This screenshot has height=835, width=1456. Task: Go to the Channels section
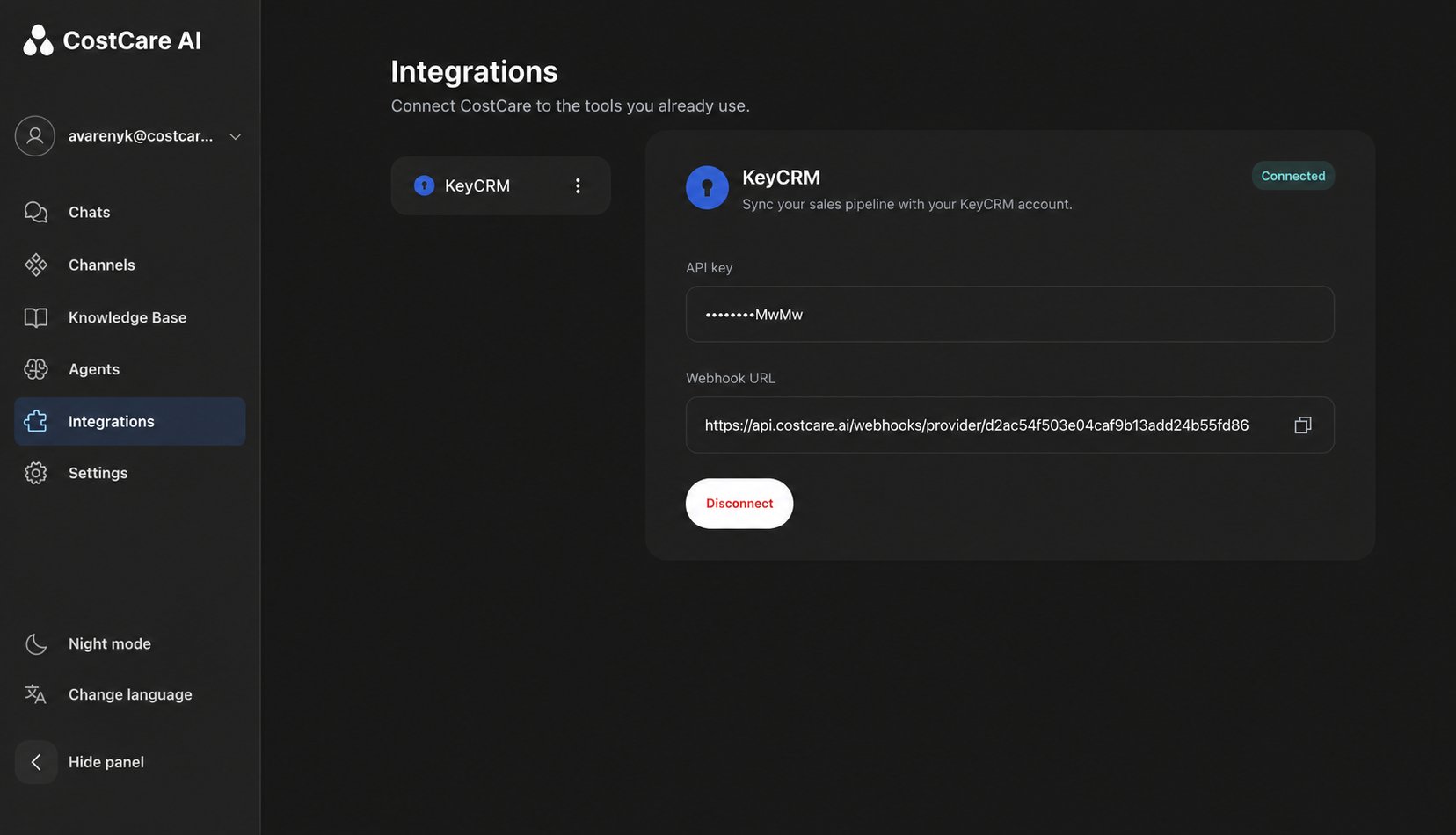(x=130, y=265)
